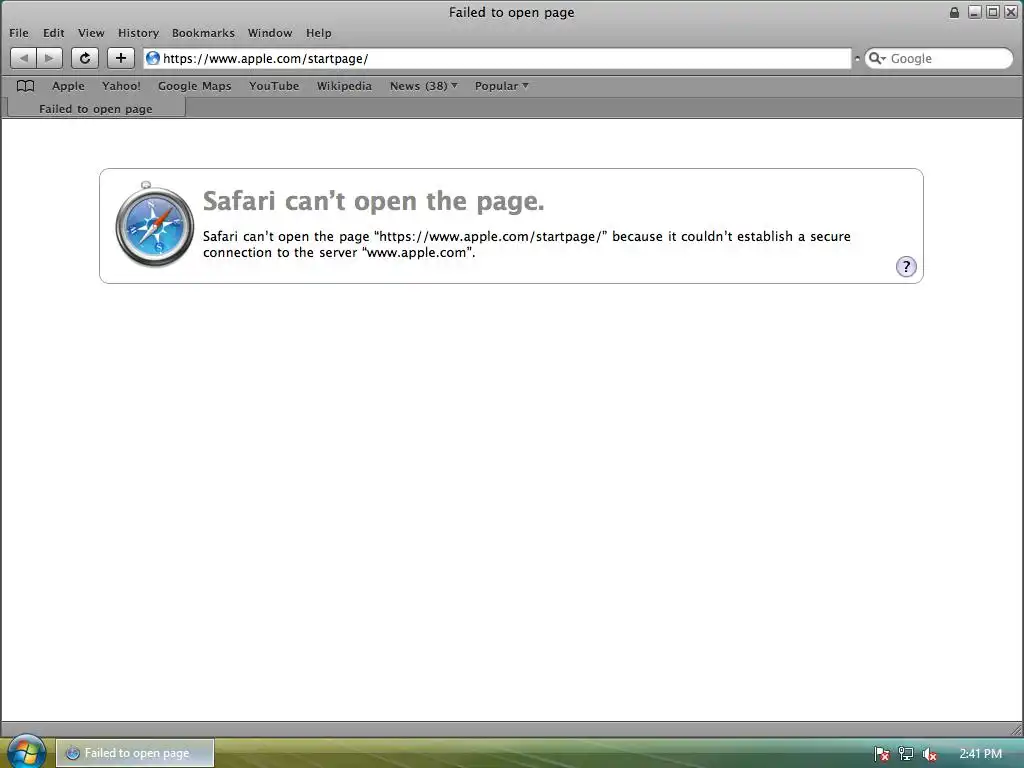Open the Google Maps bookmark
Image resolution: width=1024 pixels, height=768 pixels.
click(x=195, y=86)
